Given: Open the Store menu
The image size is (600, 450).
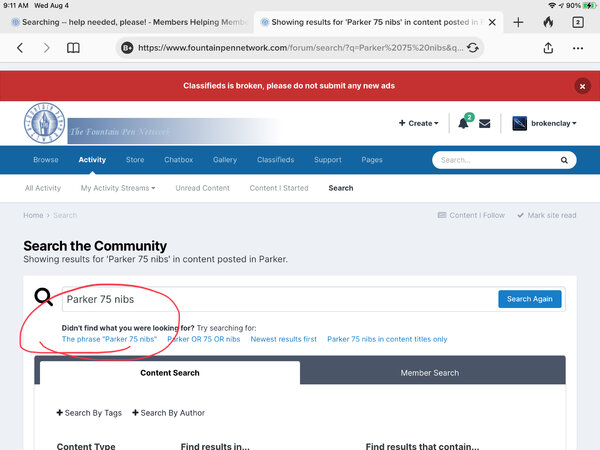Looking at the screenshot, I should [x=135, y=160].
